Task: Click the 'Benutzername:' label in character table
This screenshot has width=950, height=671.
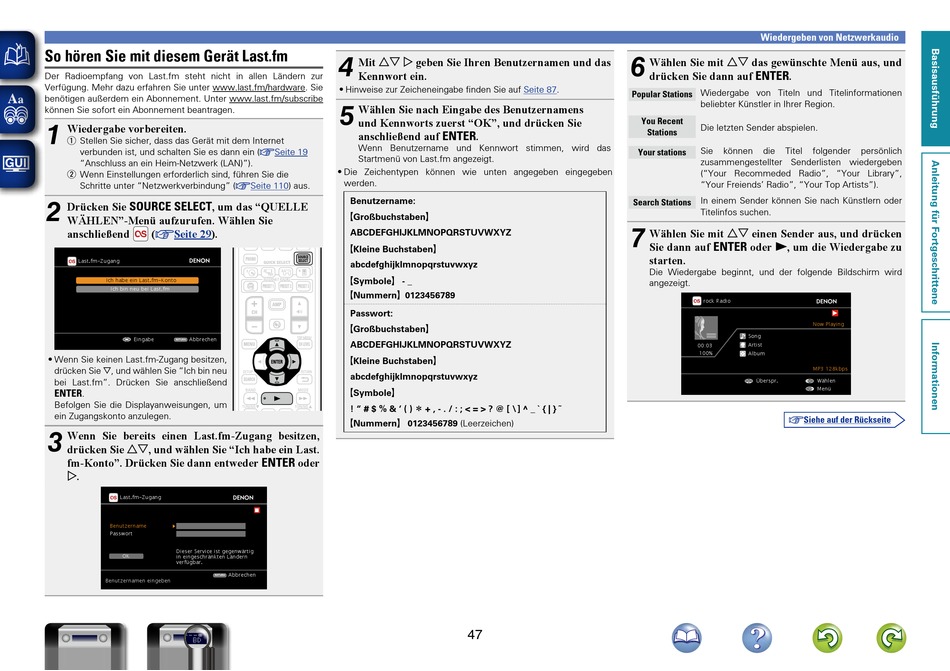Action: tap(383, 201)
